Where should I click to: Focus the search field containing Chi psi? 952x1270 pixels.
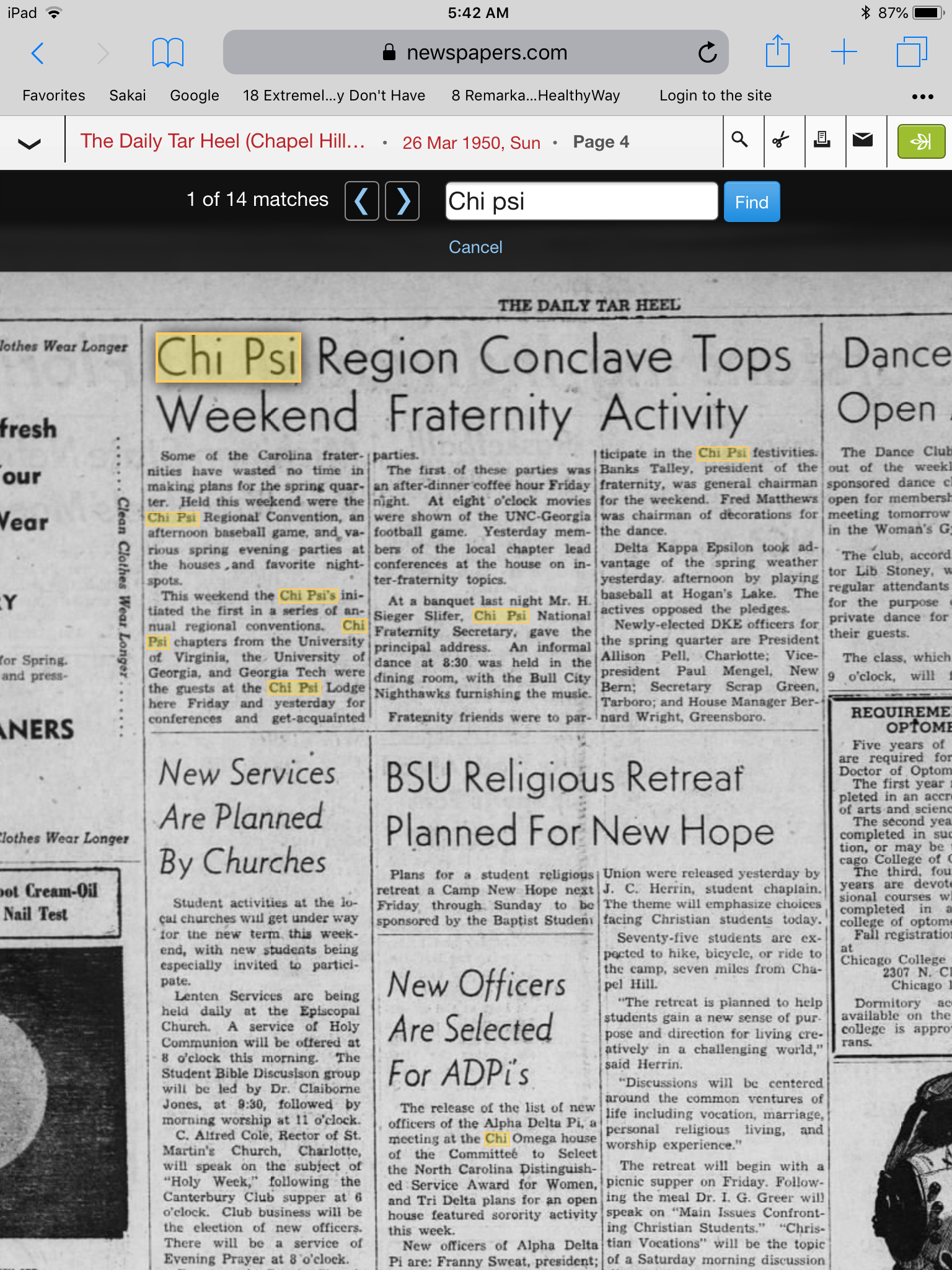point(581,202)
